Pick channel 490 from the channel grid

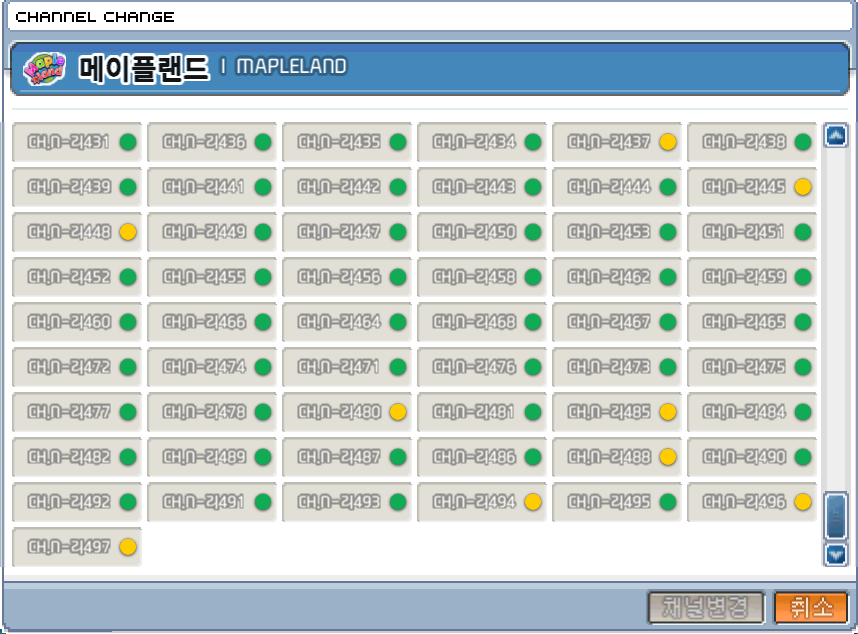751,457
